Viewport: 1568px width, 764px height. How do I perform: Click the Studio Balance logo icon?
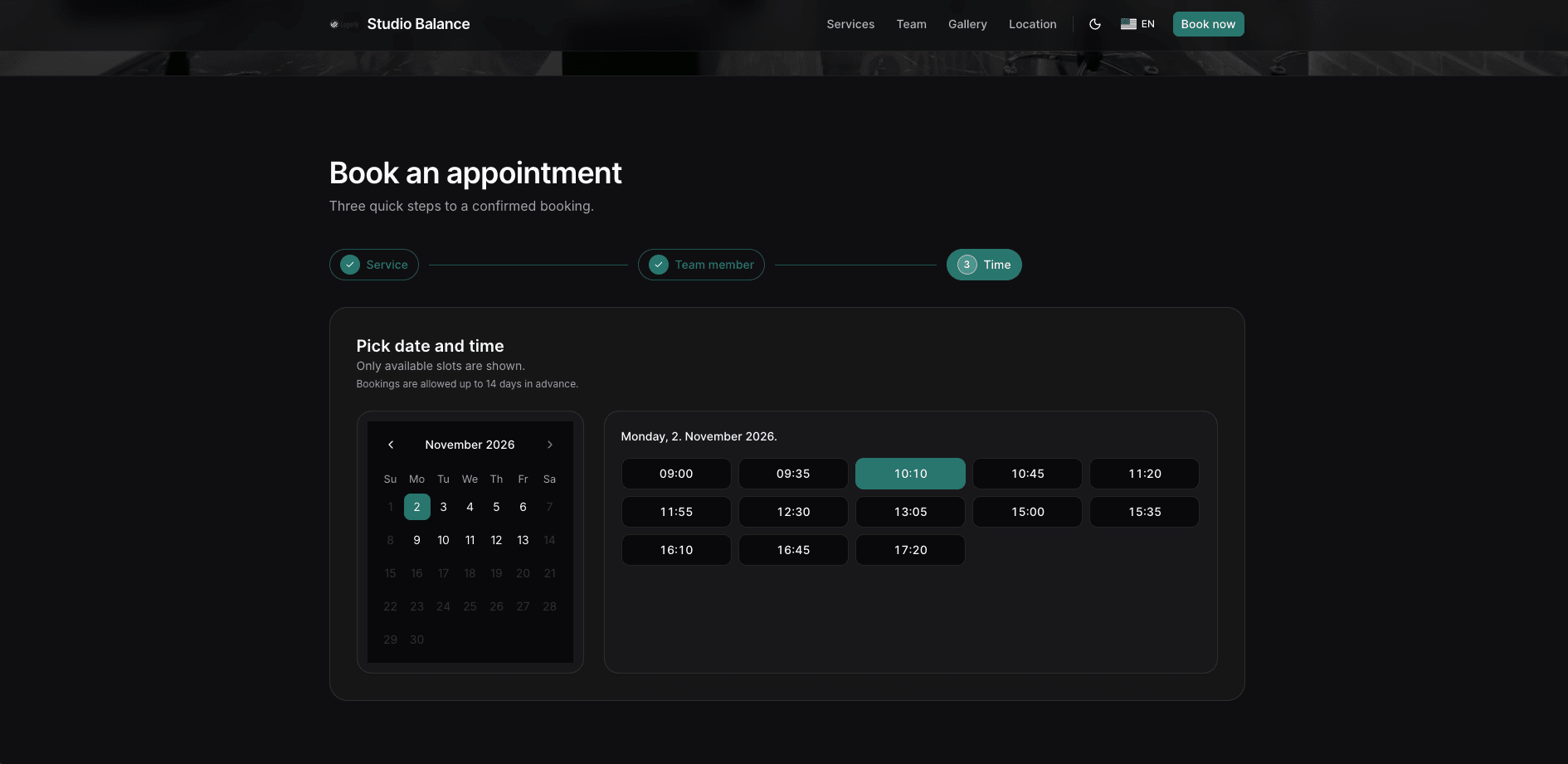point(343,24)
